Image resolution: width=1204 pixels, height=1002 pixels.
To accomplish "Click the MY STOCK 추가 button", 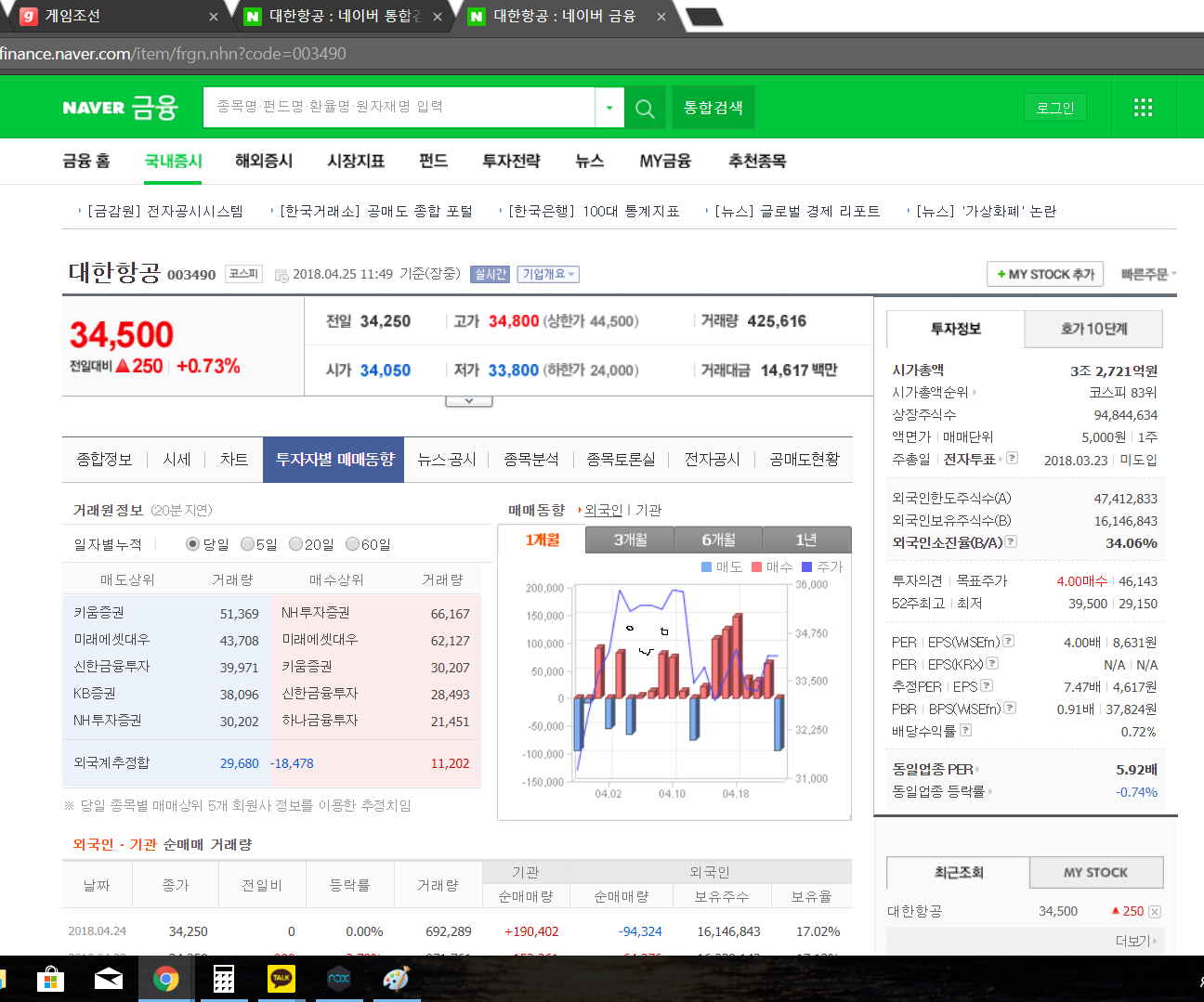I will coord(1045,274).
